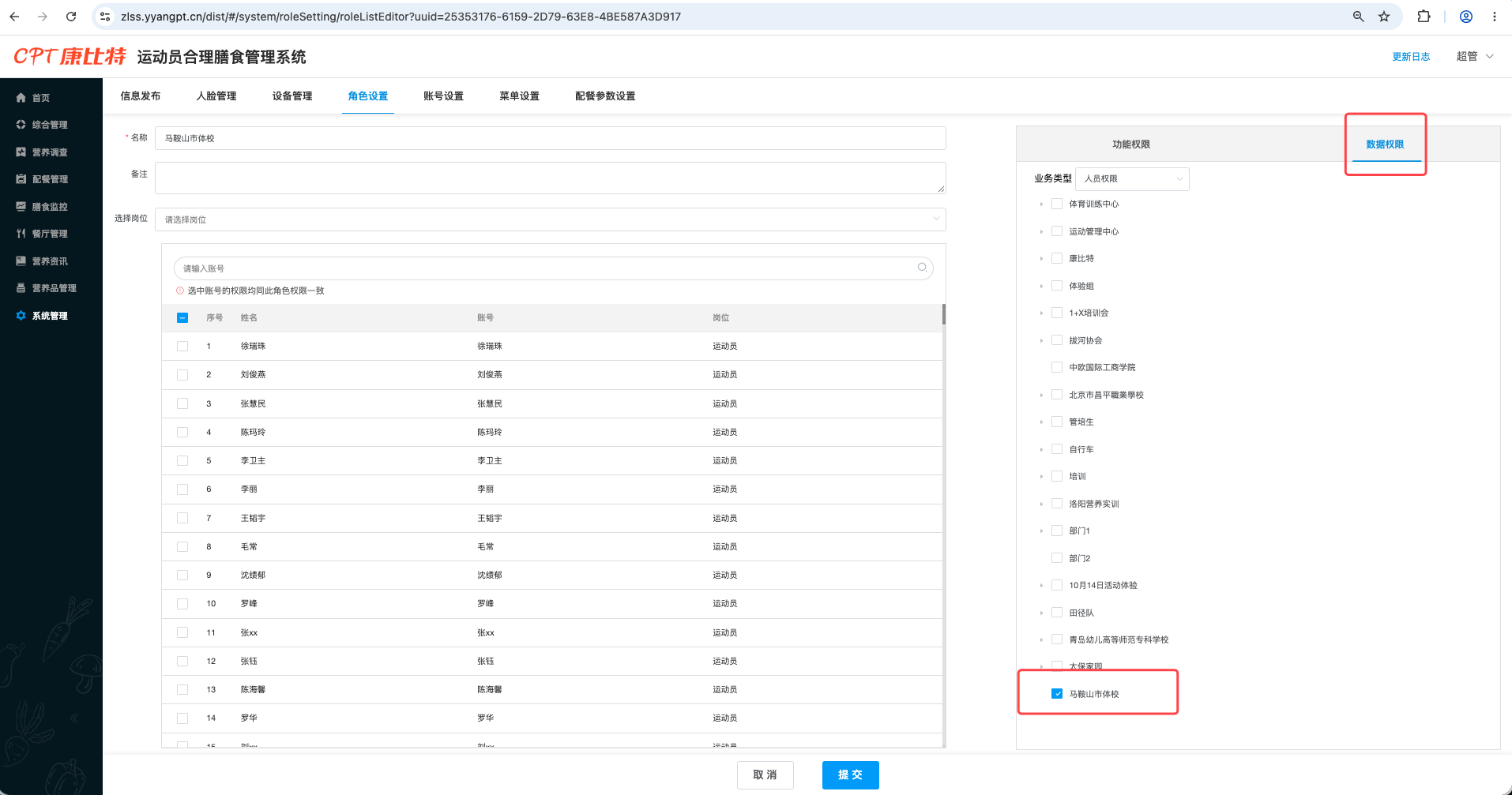Viewport: 1512px width, 795px height.
Task: Open the 选择岗位 dropdown
Action: pyautogui.click(x=551, y=219)
